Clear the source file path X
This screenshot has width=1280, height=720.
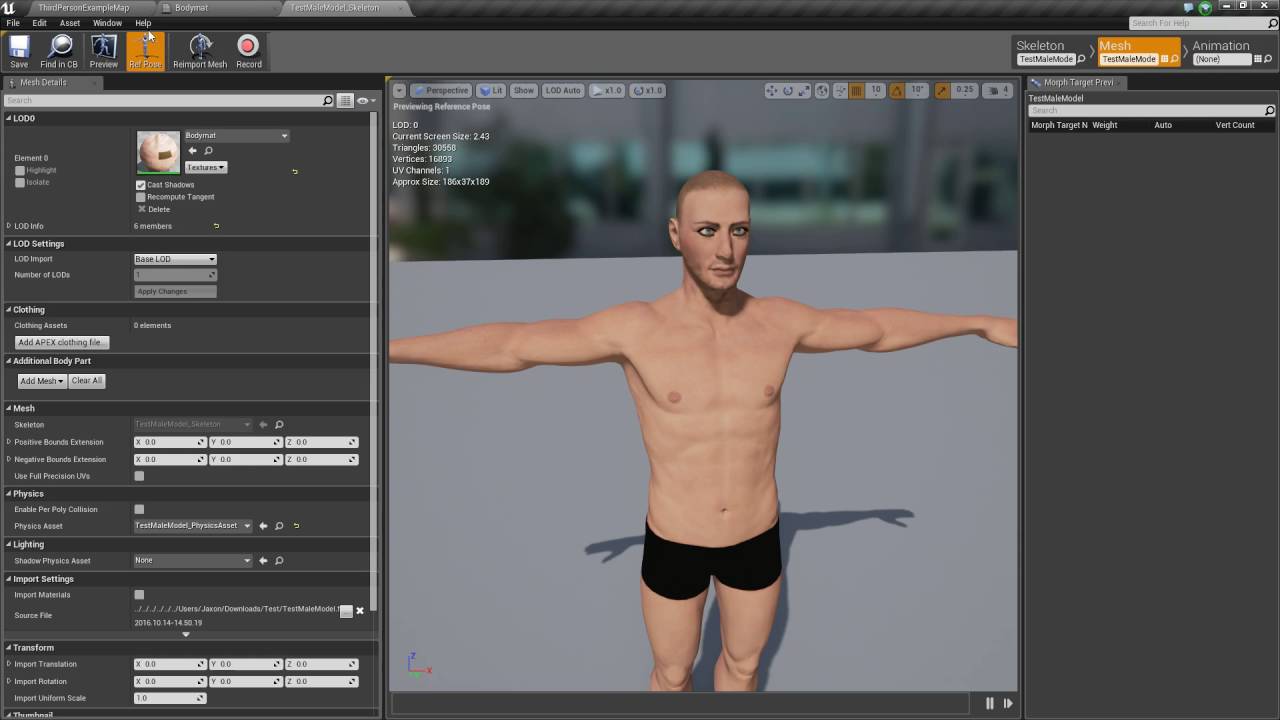(x=360, y=611)
